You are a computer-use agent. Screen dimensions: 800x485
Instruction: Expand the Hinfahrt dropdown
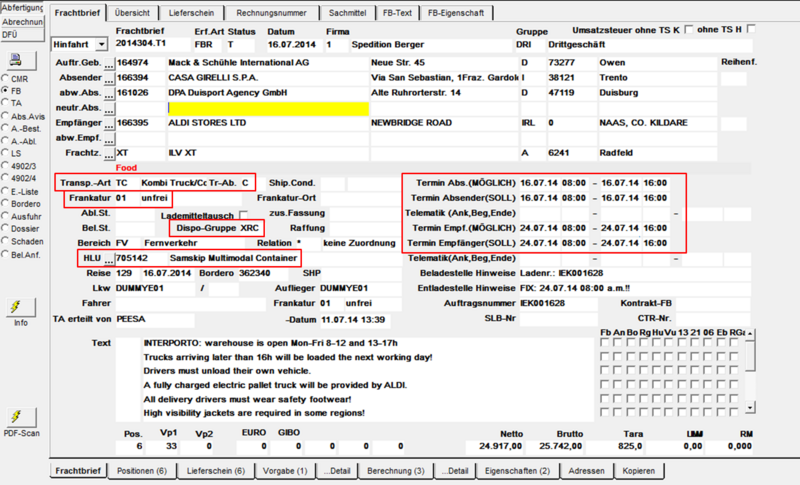point(101,45)
